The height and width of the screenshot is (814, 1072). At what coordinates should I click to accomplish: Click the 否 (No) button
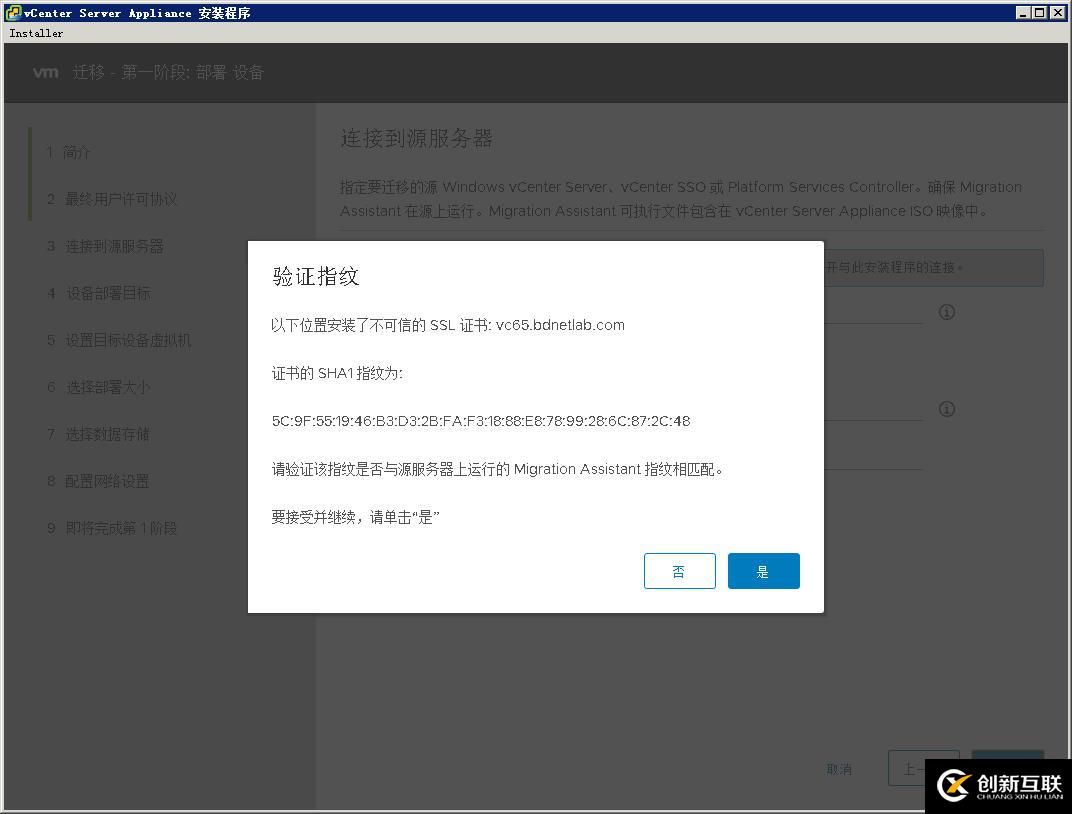pos(680,571)
